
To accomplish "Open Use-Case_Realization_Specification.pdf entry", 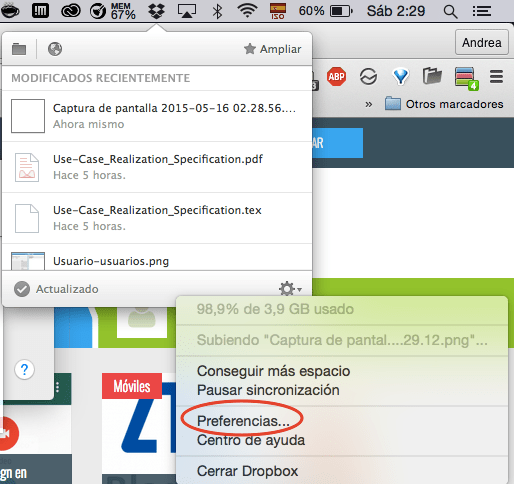I will (157, 167).
